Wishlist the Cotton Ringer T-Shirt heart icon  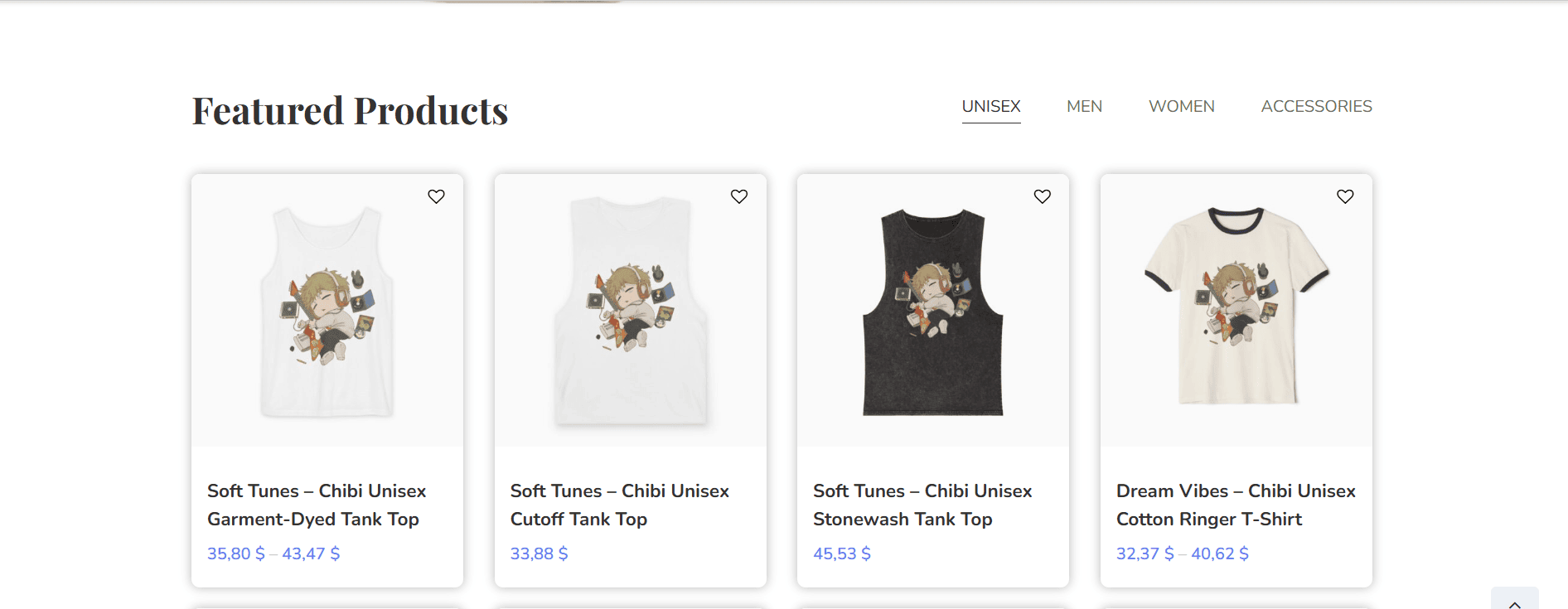coord(1345,196)
